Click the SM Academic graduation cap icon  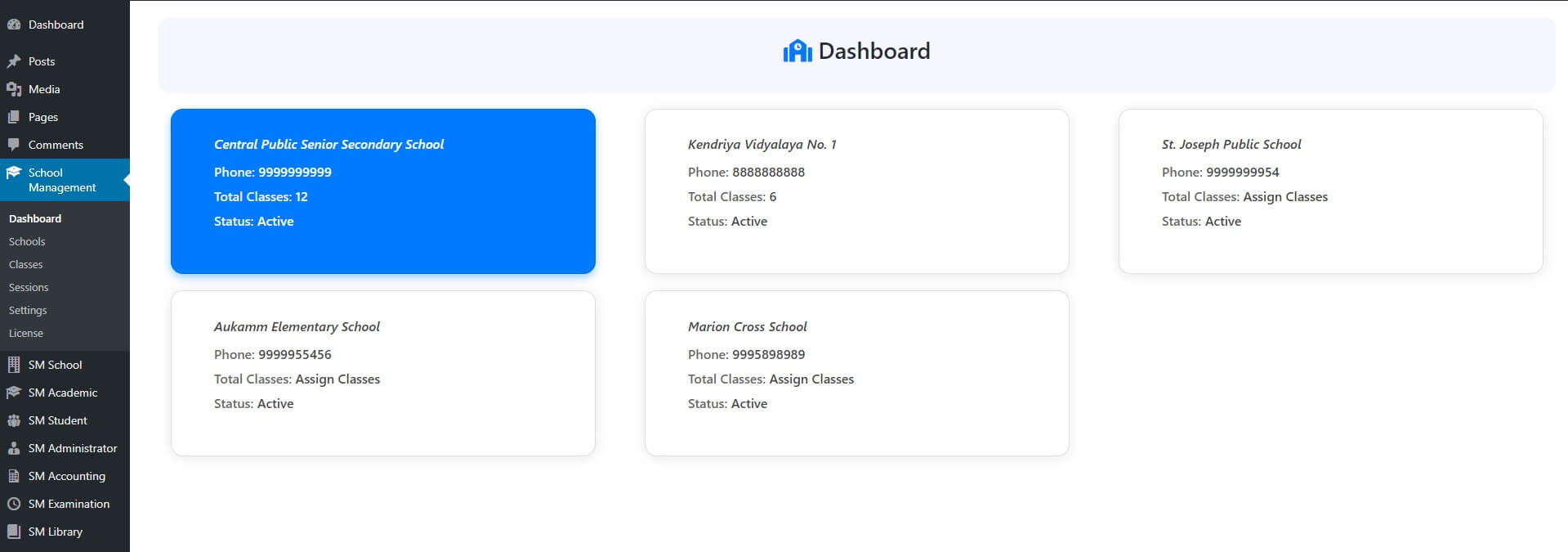coord(14,393)
